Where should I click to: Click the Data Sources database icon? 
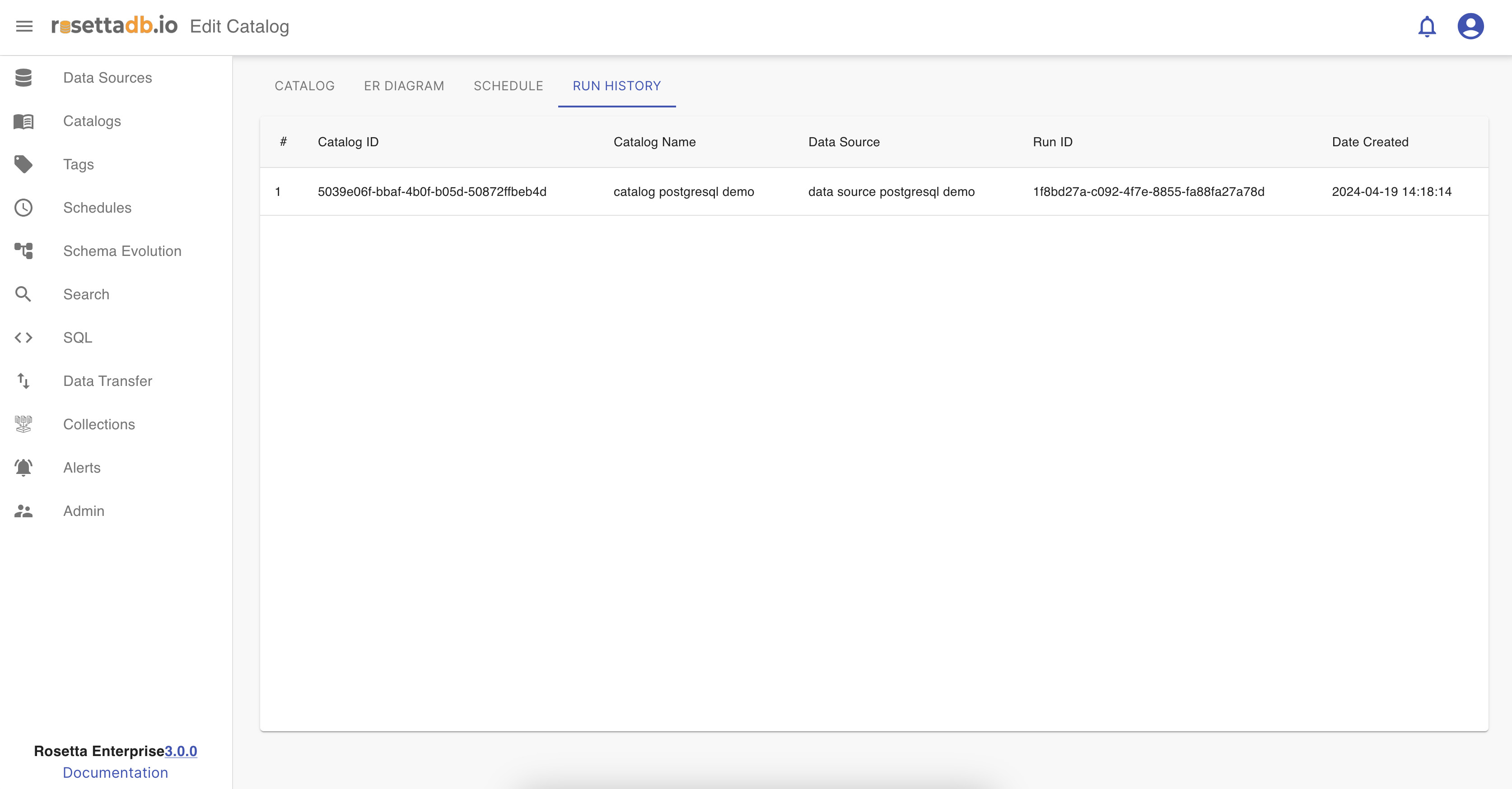pos(23,78)
